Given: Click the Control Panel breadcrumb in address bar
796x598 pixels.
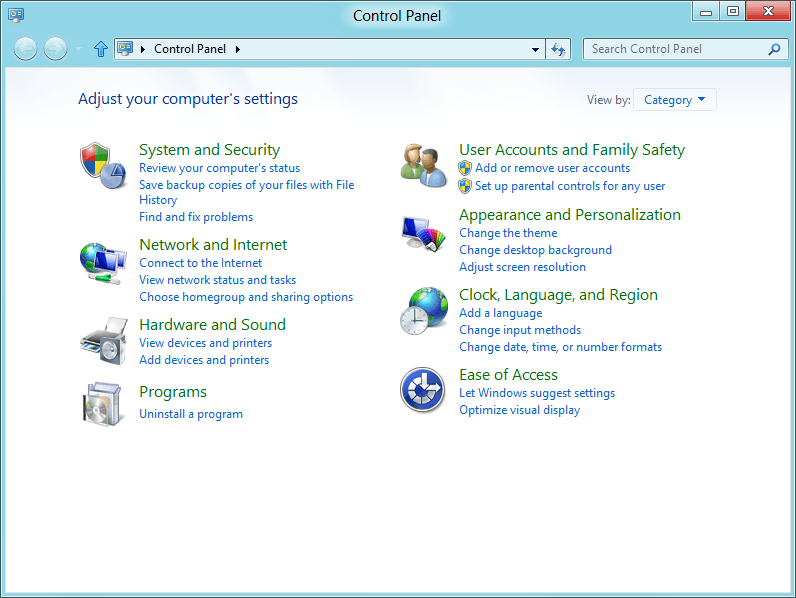Looking at the screenshot, I should (x=190, y=49).
